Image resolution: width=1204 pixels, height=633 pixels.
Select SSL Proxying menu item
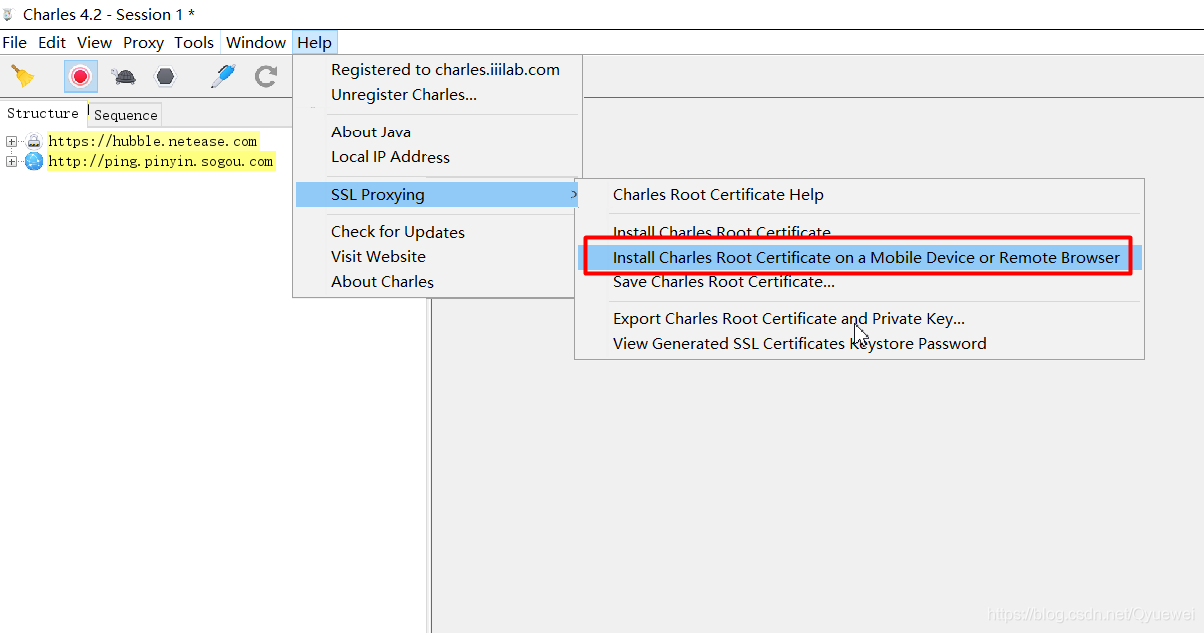pos(437,194)
